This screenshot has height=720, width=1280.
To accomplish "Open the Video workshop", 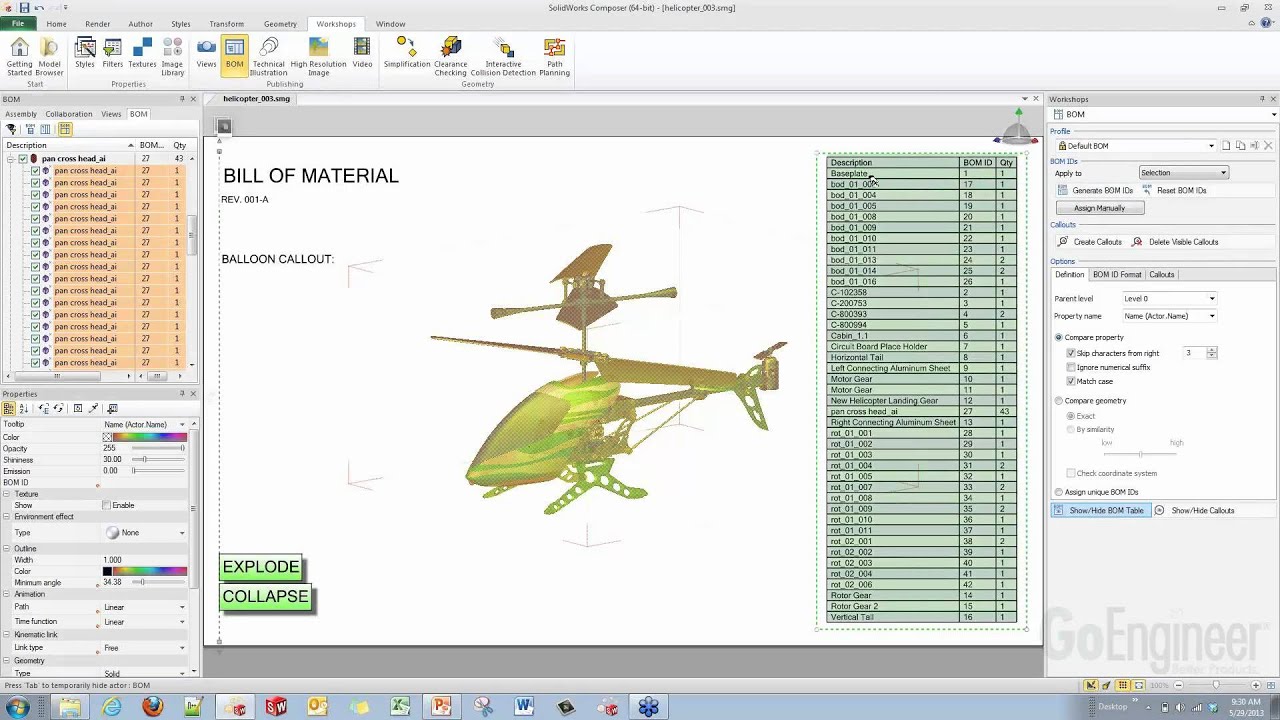I will pos(362,54).
